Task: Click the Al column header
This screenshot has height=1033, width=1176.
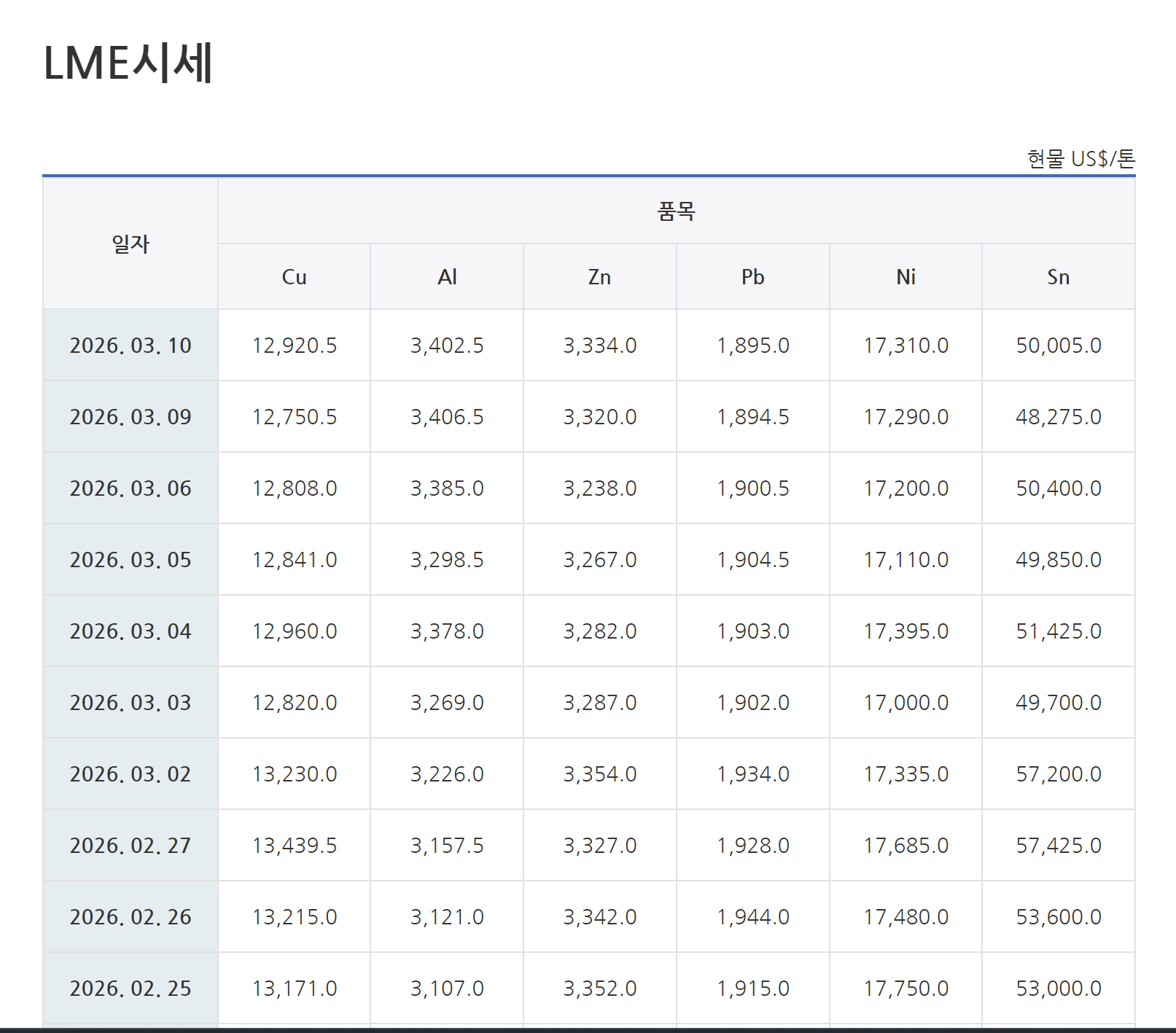Action: (x=447, y=277)
